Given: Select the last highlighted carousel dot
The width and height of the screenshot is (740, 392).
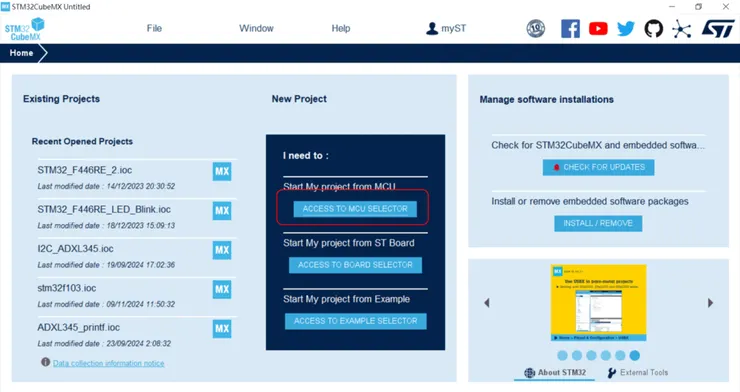Looking at the screenshot, I should click(x=635, y=355).
